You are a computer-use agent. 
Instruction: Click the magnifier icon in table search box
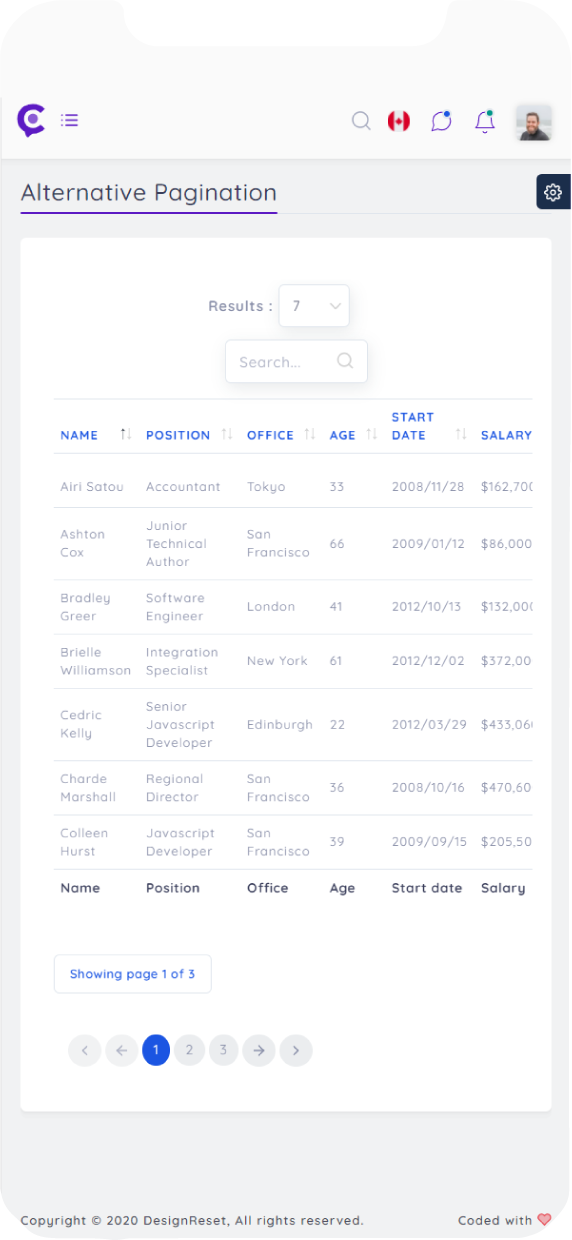pos(345,361)
